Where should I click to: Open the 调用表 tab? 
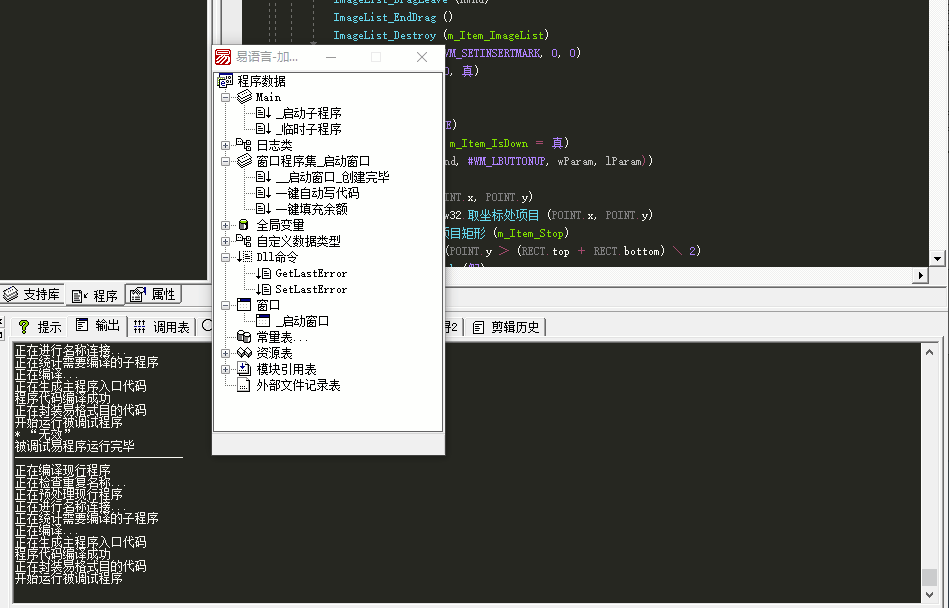(161, 327)
